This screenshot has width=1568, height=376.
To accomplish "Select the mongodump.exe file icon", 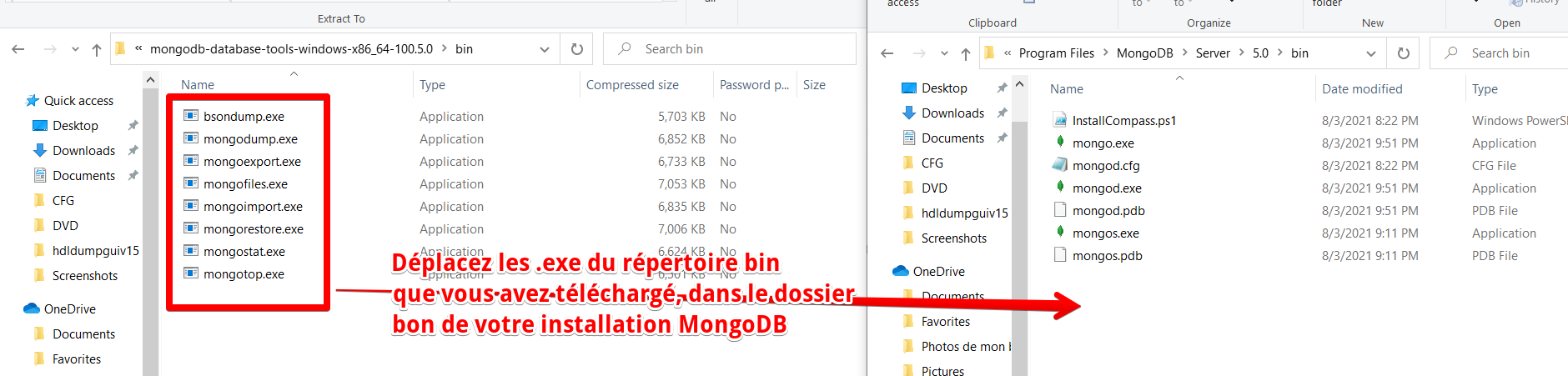I will point(191,138).
